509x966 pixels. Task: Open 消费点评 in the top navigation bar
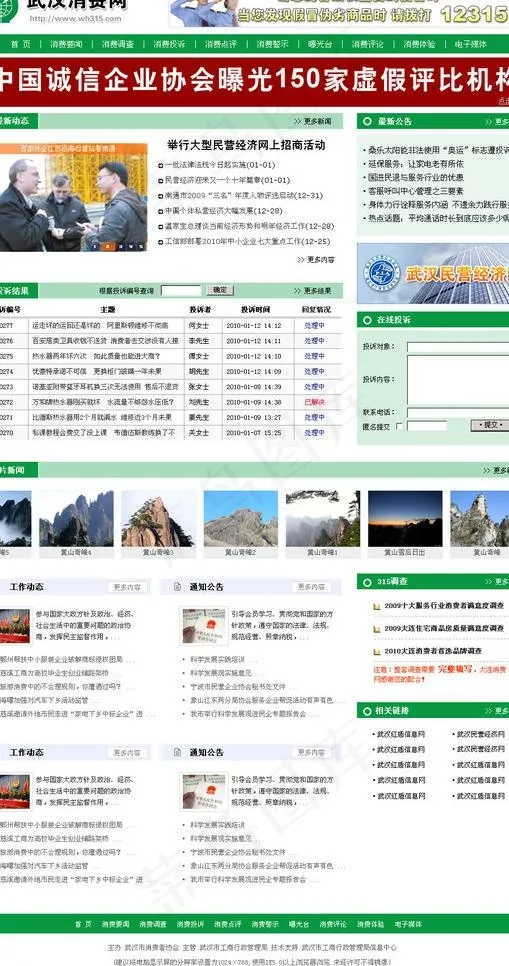[x=221, y=44]
